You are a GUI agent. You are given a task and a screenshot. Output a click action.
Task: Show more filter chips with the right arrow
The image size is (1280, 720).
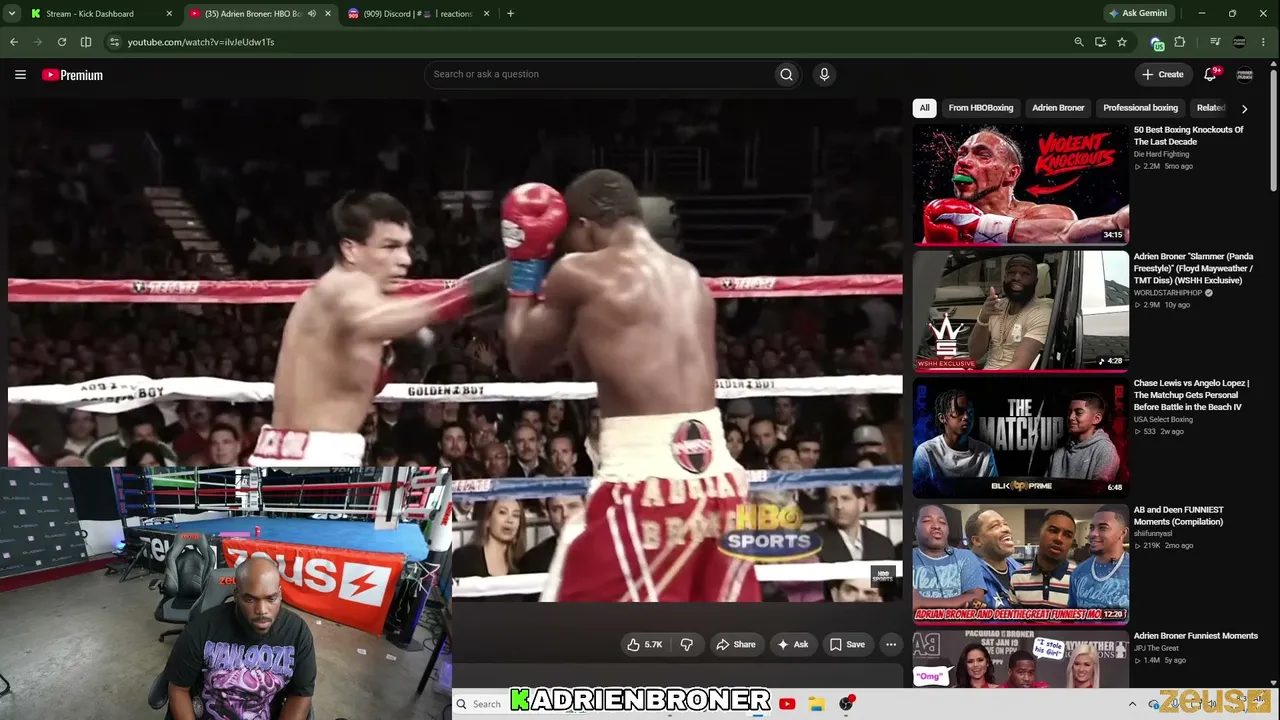coord(1244,108)
